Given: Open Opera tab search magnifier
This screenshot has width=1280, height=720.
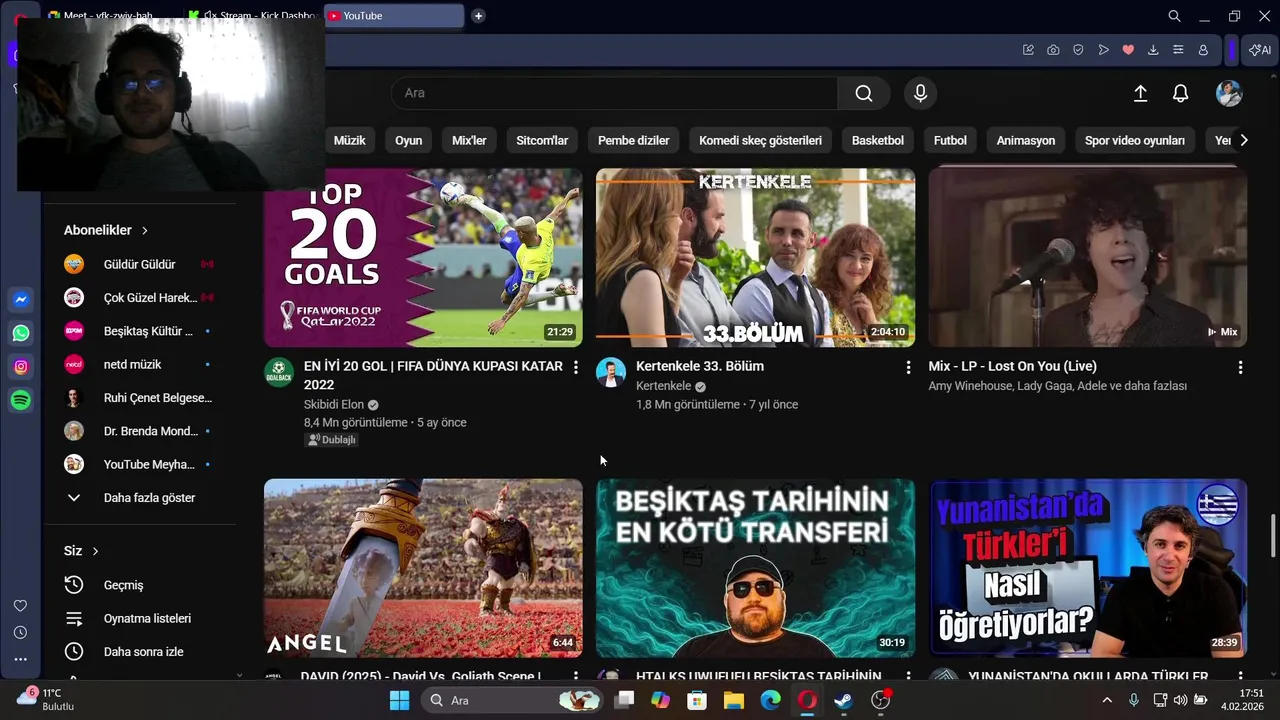Looking at the screenshot, I should point(1175,16).
